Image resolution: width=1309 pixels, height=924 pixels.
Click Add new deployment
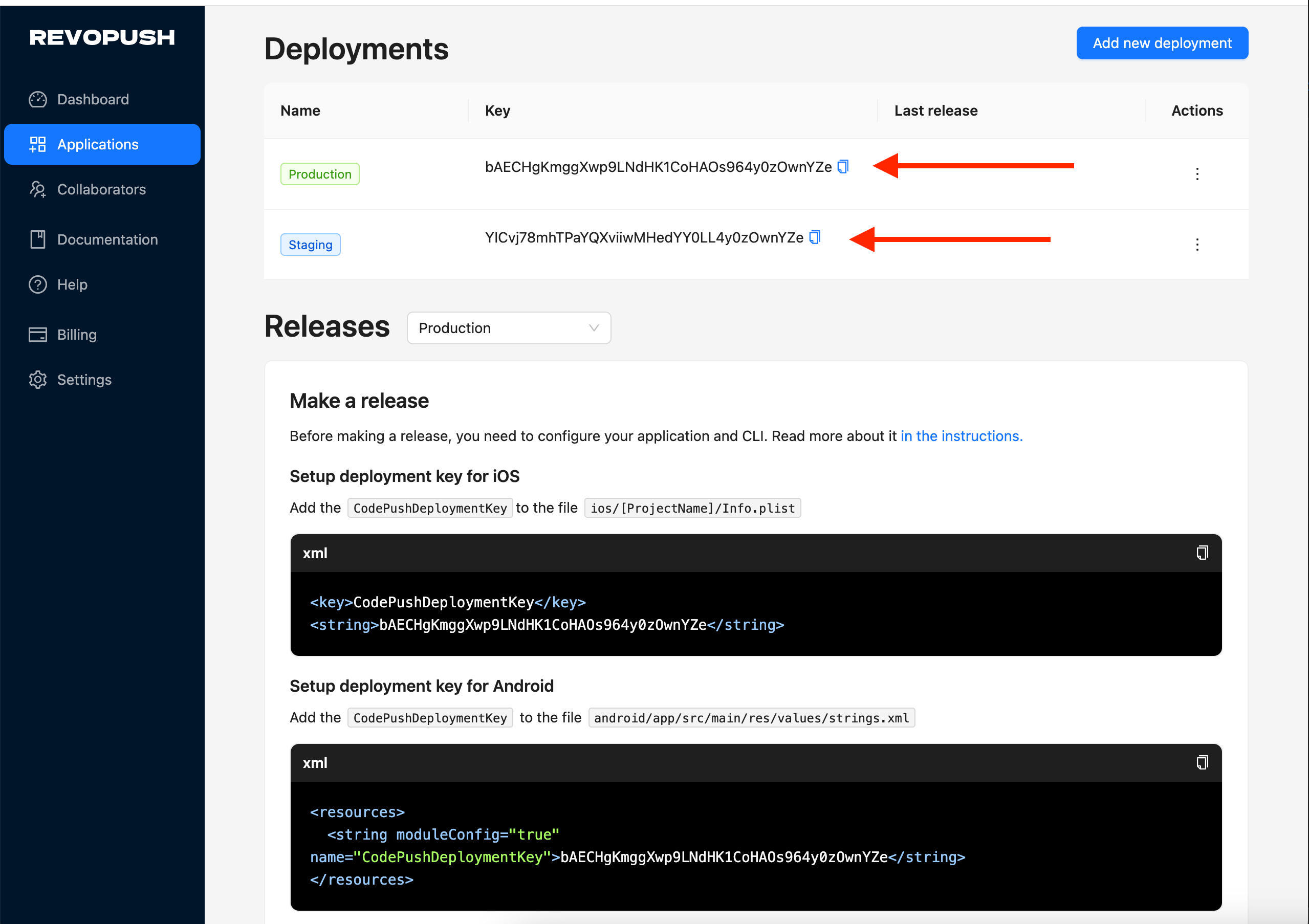(1162, 43)
